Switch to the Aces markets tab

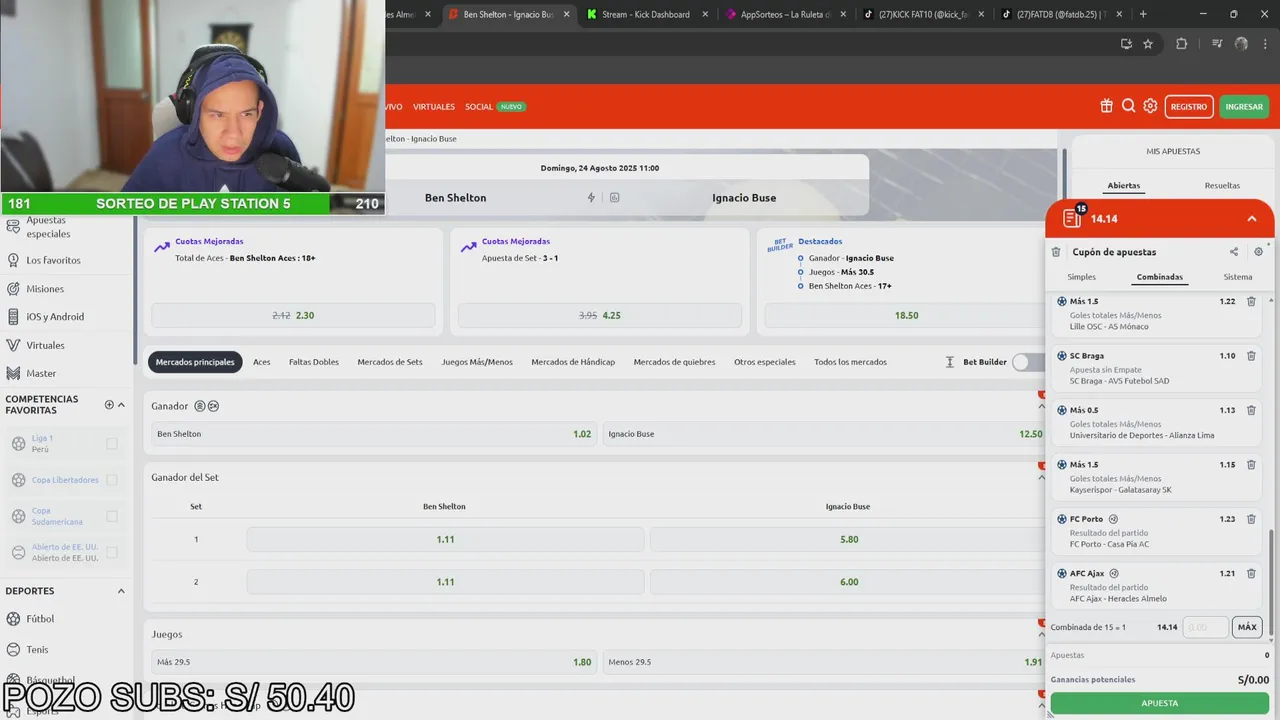[x=262, y=362]
